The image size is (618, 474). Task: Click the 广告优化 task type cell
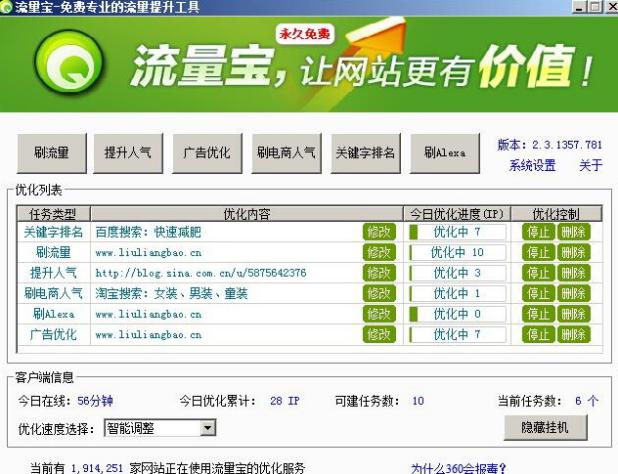point(53,335)
